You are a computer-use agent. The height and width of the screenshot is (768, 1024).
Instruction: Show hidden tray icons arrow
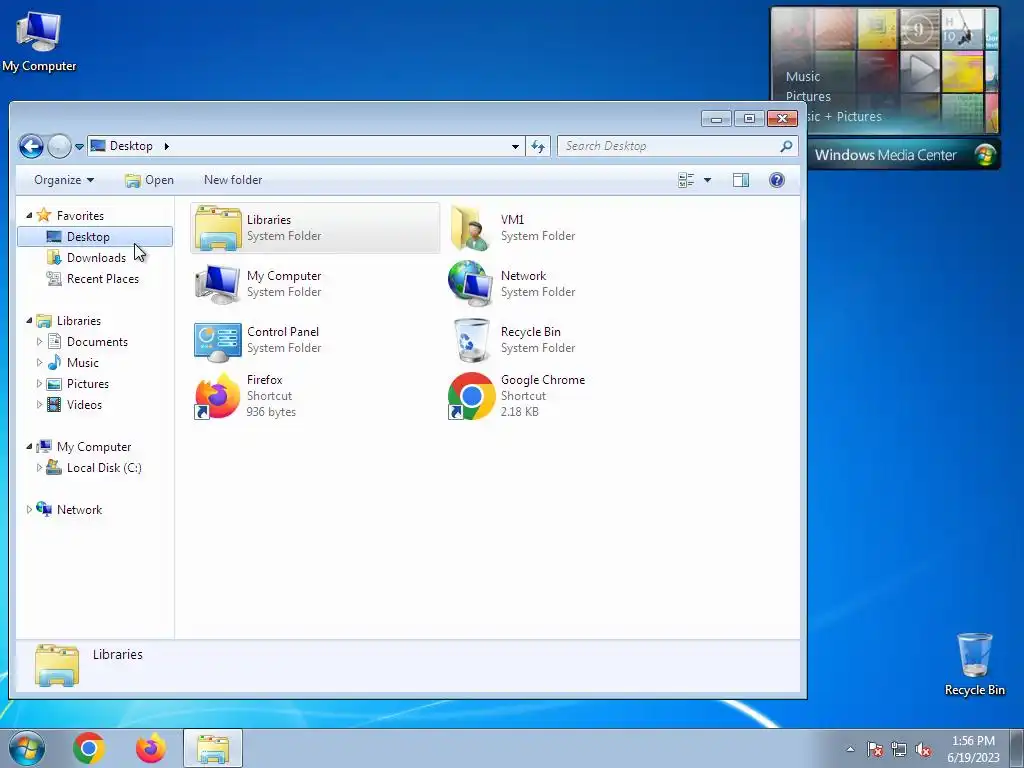(850, 750)
